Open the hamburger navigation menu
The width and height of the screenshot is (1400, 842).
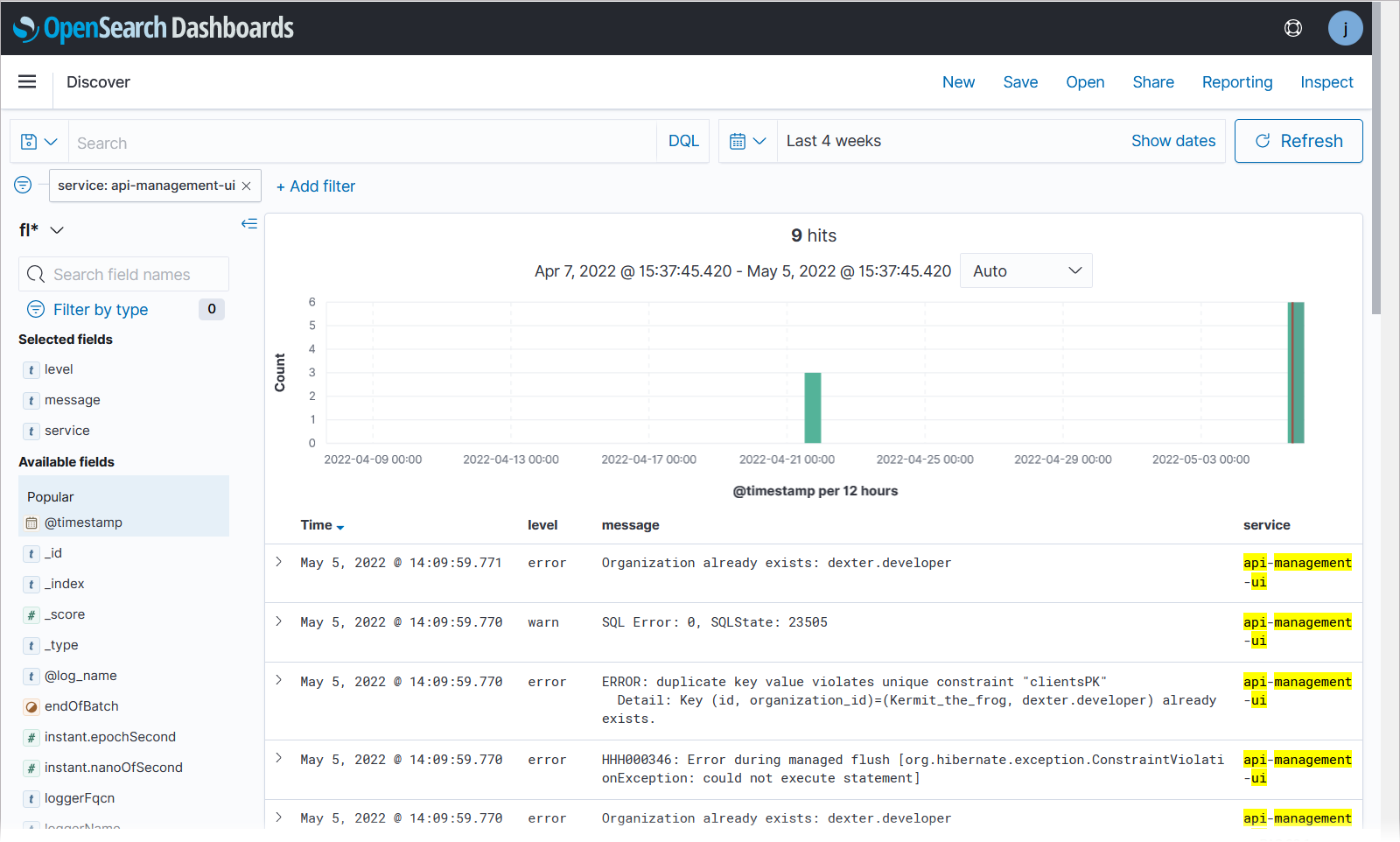pos(27,81)
